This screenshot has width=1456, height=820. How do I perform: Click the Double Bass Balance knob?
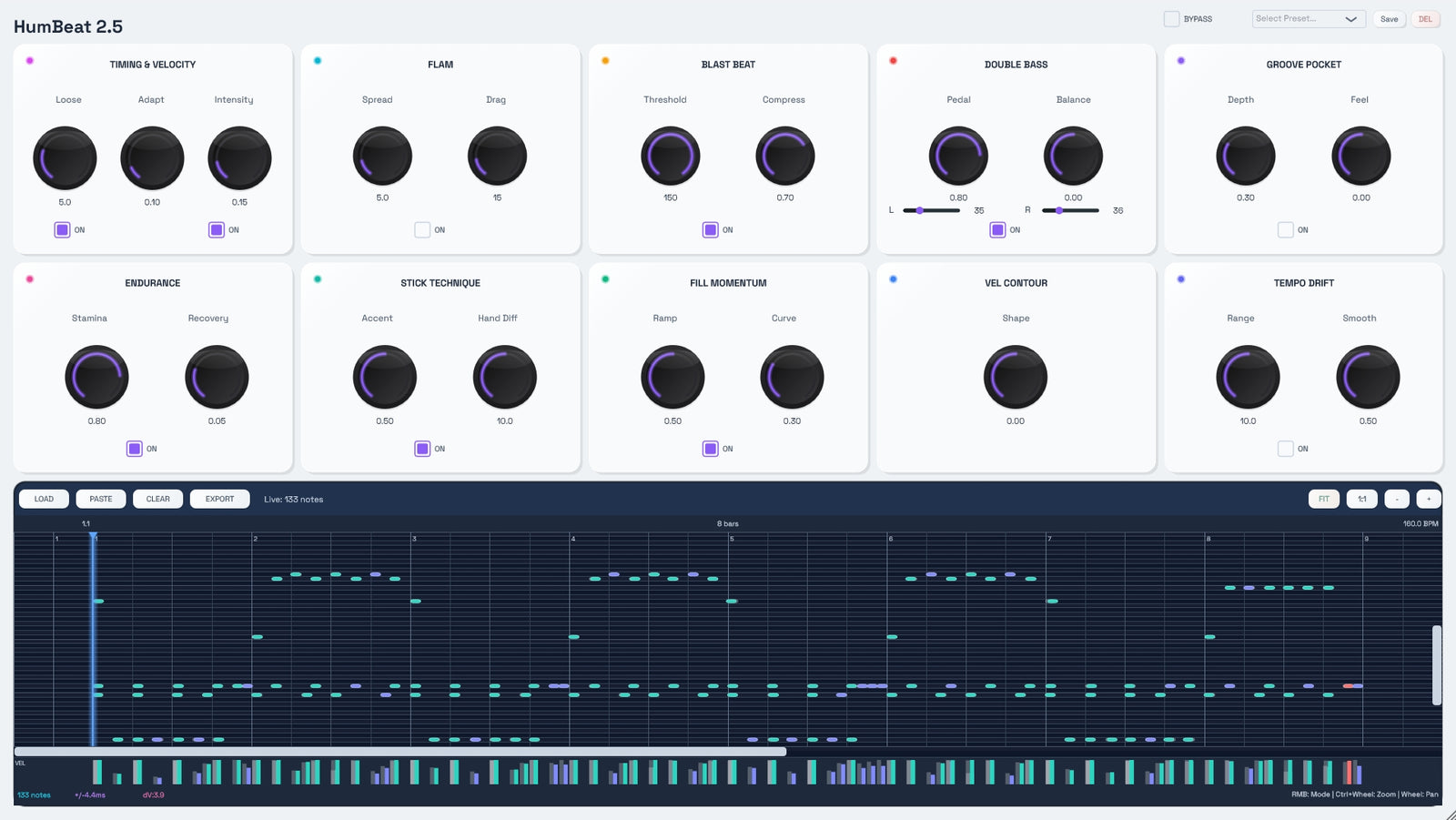[x=1073, y=156]
